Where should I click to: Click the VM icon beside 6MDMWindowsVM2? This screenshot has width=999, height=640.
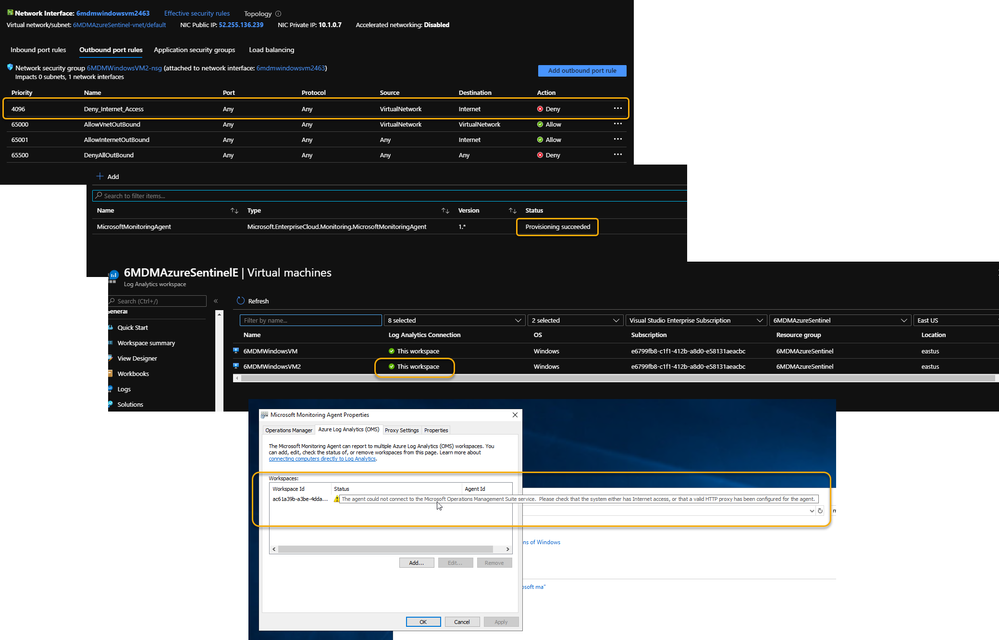(236, 366)
